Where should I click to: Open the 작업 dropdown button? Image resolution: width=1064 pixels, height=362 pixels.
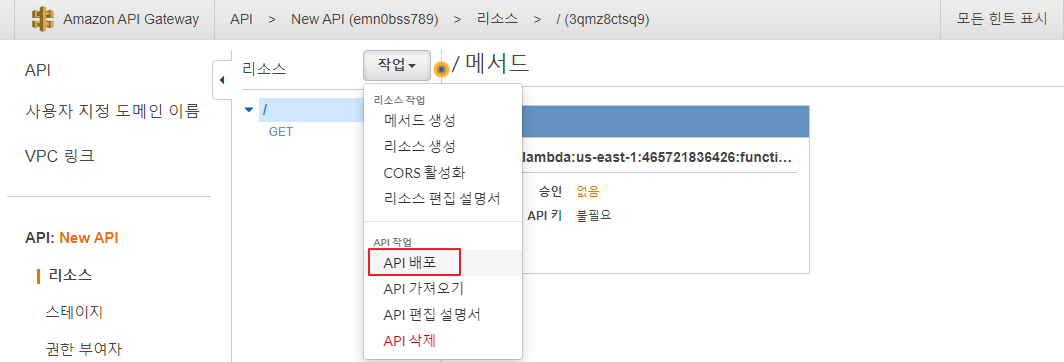pyautogui.click(x=397, y=65)
